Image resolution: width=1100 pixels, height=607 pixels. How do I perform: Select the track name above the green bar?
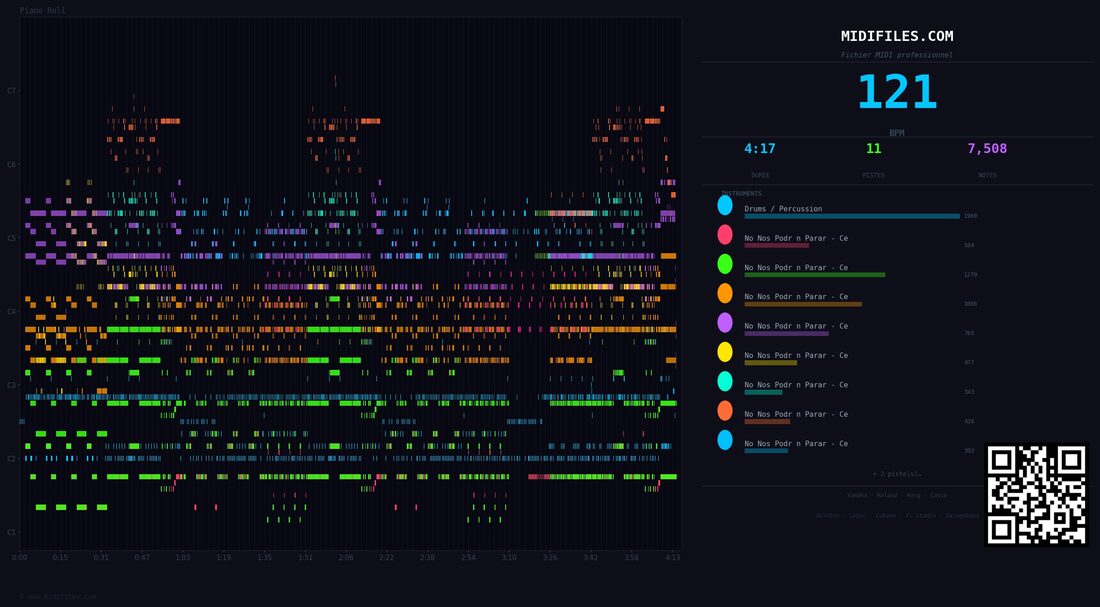click(796, 267)
